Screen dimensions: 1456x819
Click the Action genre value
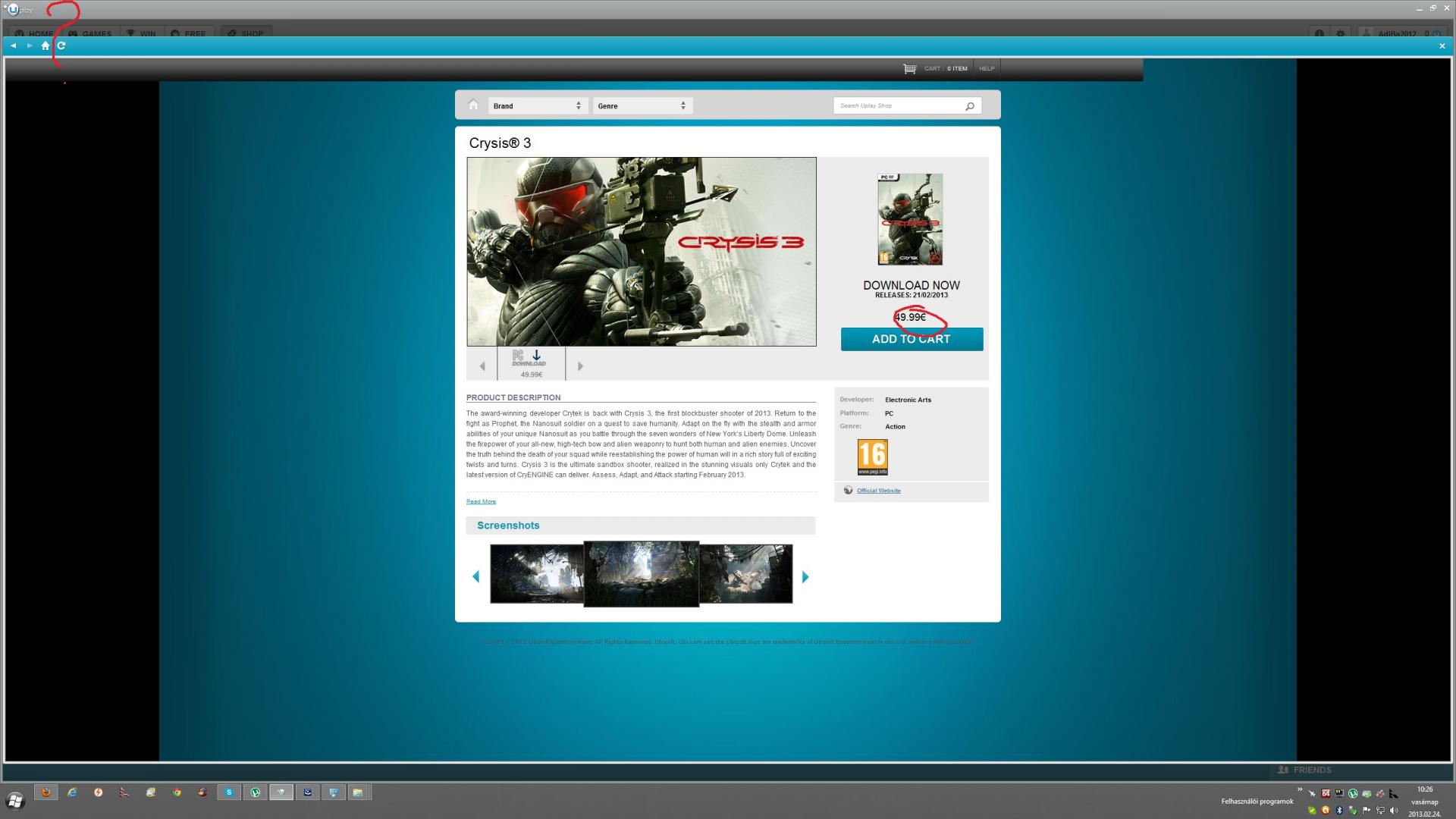click(895, 427)
